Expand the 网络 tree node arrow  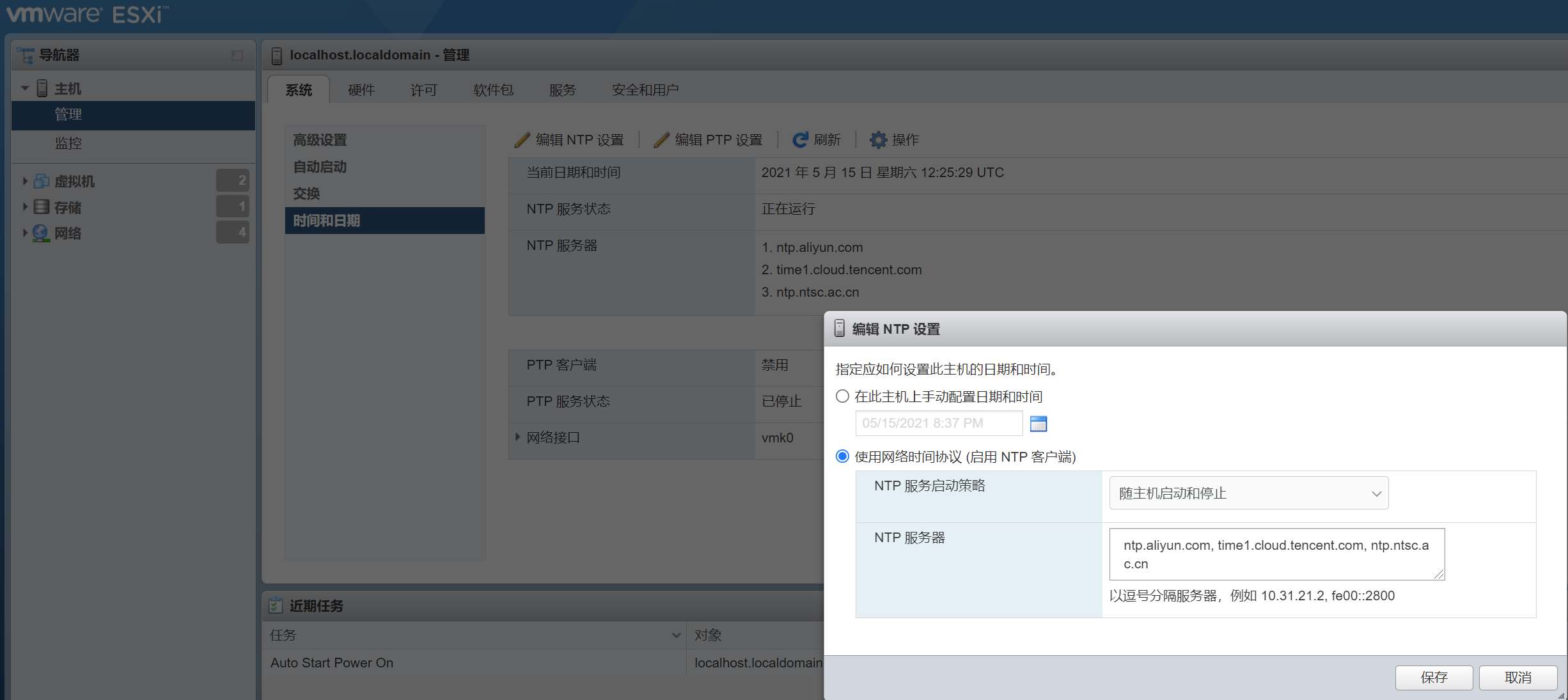pyautogui.click(x=25, y=233)
